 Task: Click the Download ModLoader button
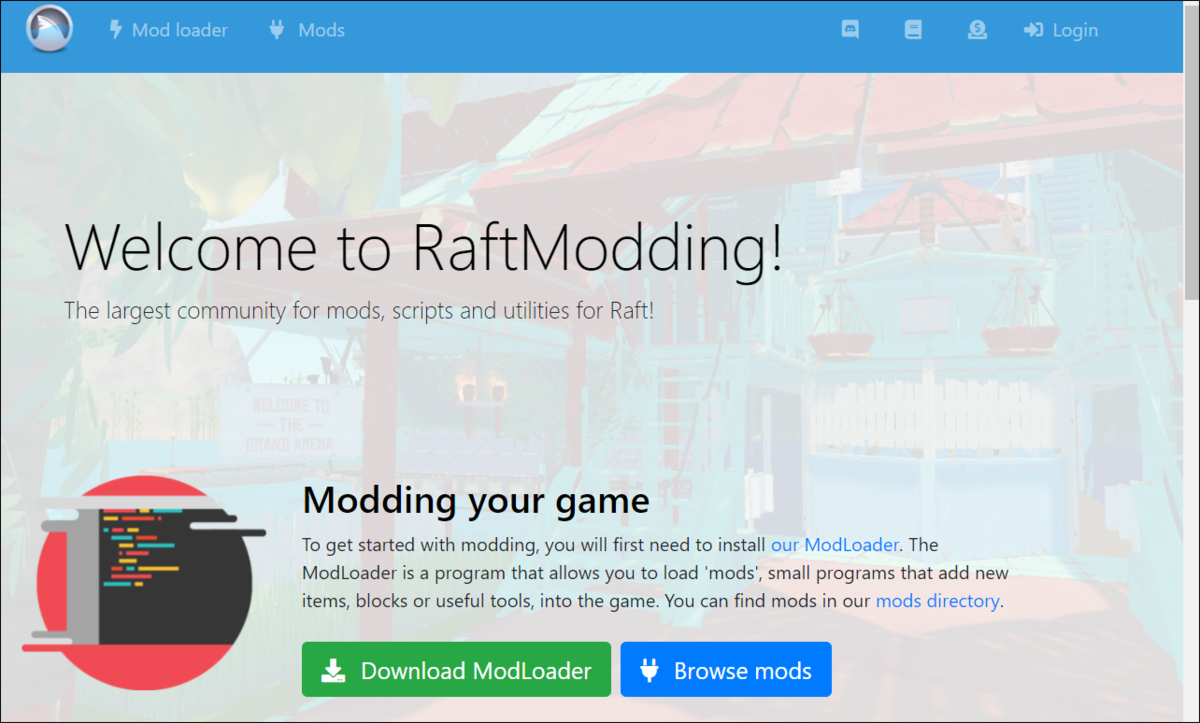pos(456,669)
